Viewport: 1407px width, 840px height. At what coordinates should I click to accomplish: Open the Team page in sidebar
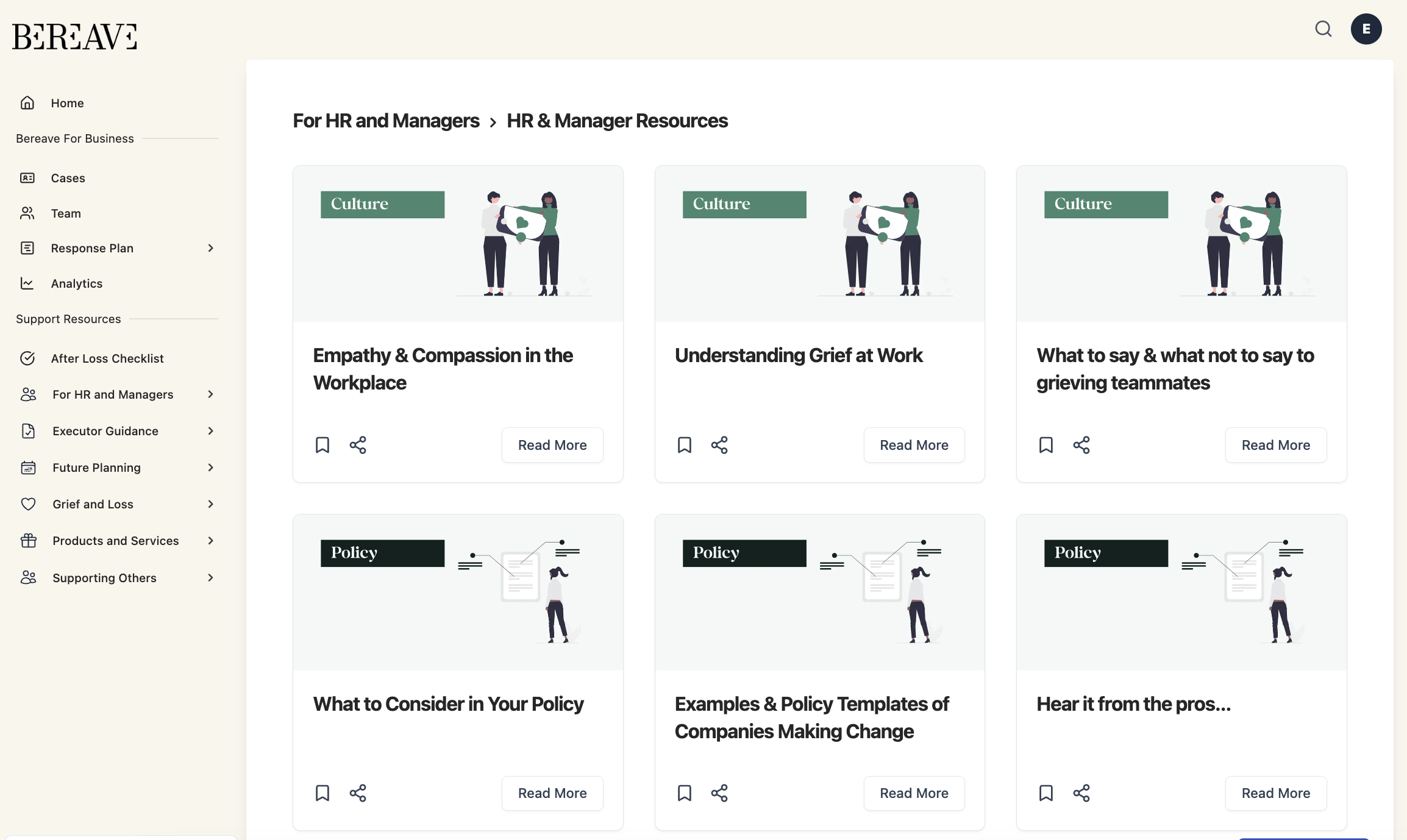[66, 213]
